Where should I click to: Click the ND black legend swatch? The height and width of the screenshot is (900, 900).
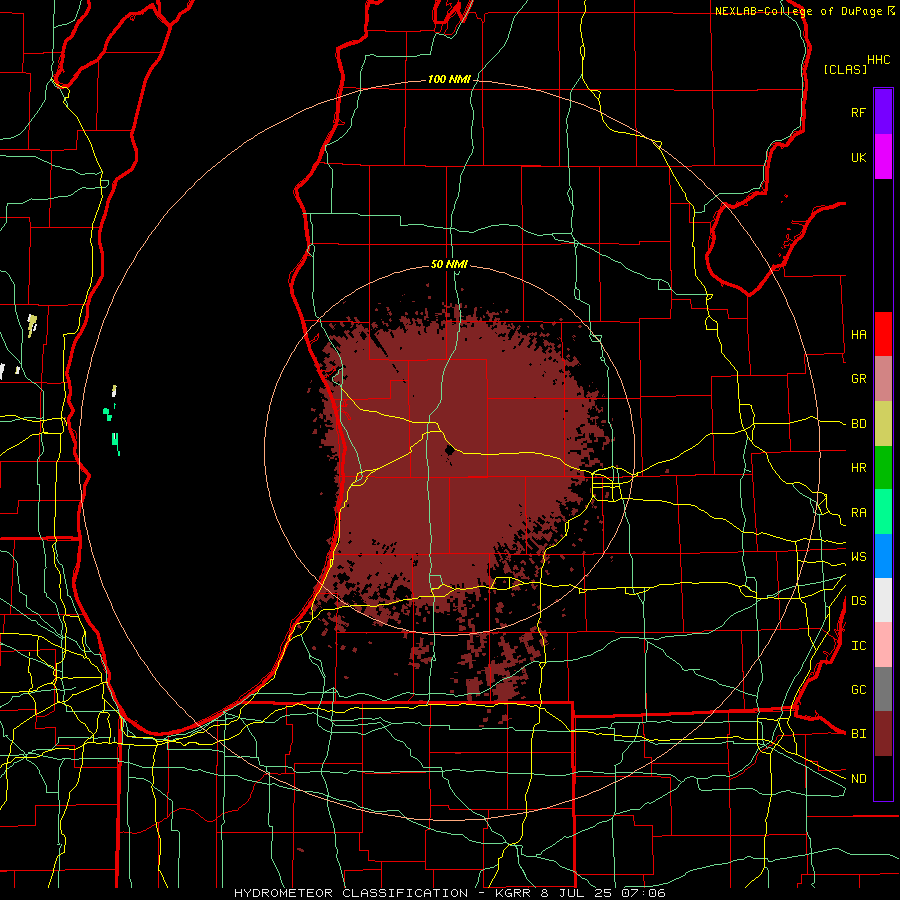click(883, 778)
